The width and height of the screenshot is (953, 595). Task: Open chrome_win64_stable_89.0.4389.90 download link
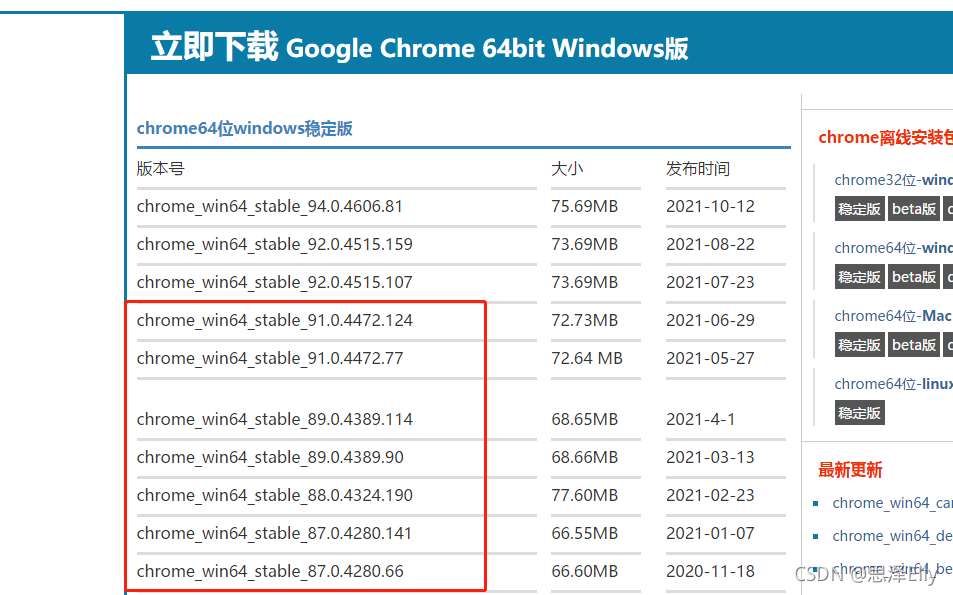coord(270,457)
